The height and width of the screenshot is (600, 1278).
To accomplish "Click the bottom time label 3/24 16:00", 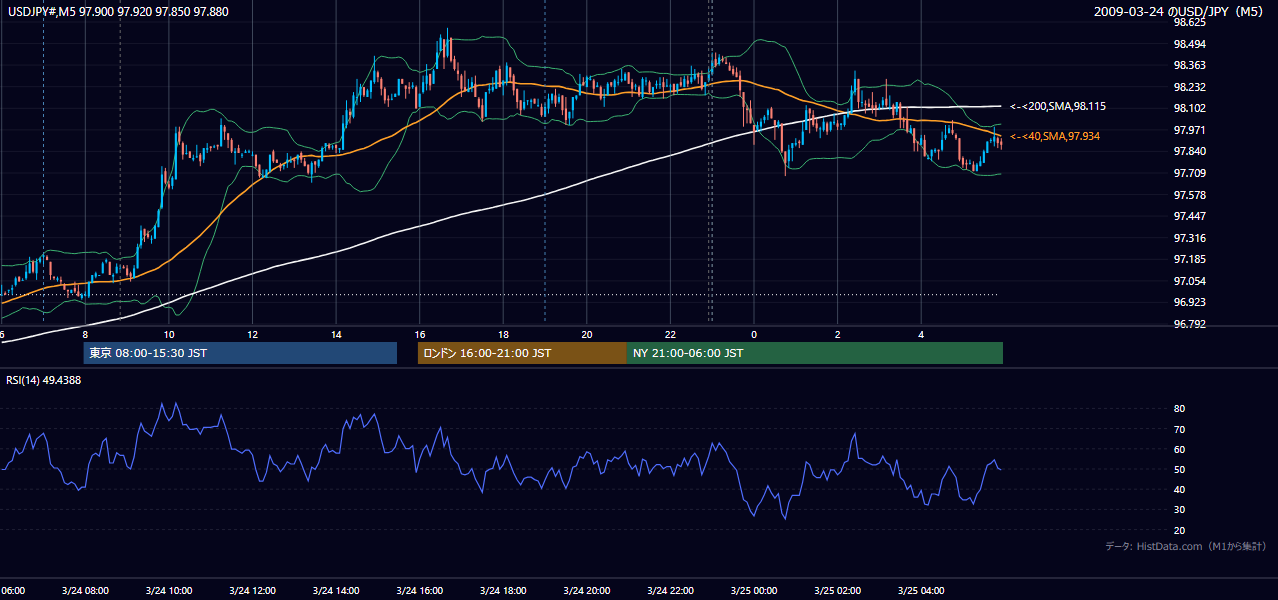I will (x=420, y=591).
